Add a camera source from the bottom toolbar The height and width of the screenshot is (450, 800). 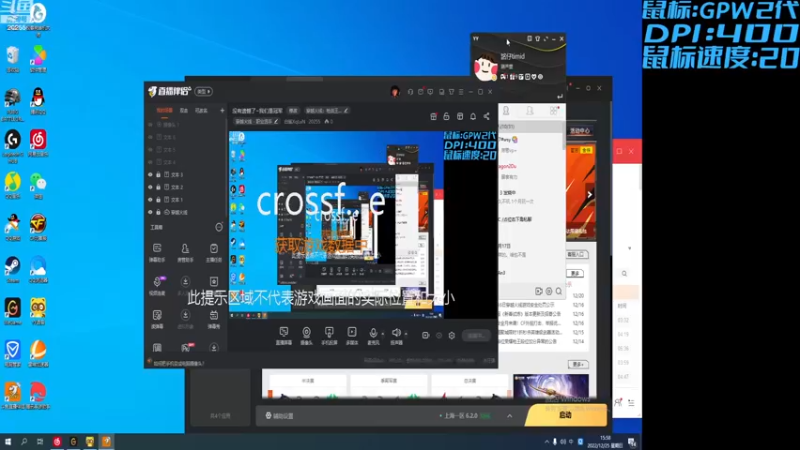tap(306, 335)
